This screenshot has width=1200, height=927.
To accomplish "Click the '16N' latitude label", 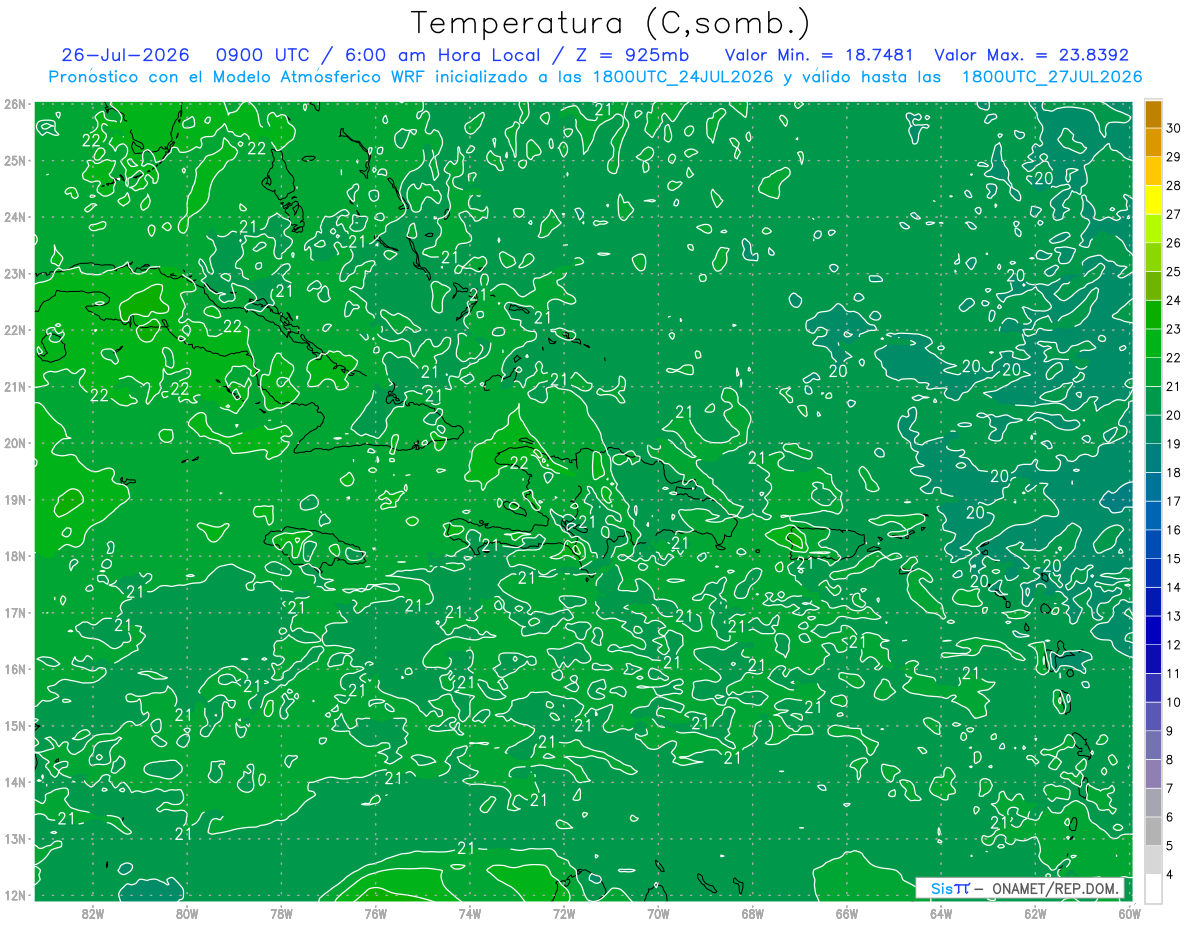I will pos(15,669).
